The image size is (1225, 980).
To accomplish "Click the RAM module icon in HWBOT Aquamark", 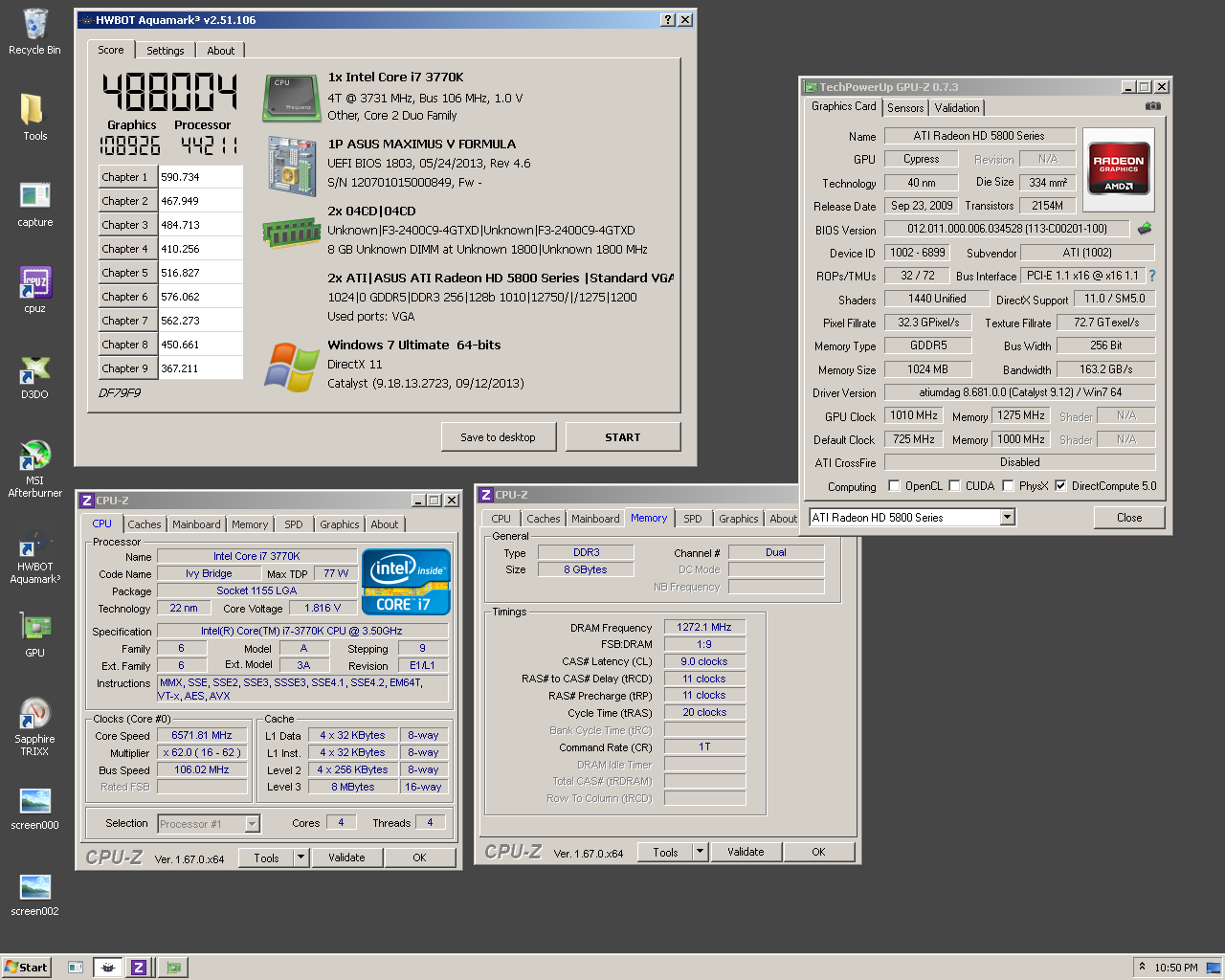I will pos(291,233).
